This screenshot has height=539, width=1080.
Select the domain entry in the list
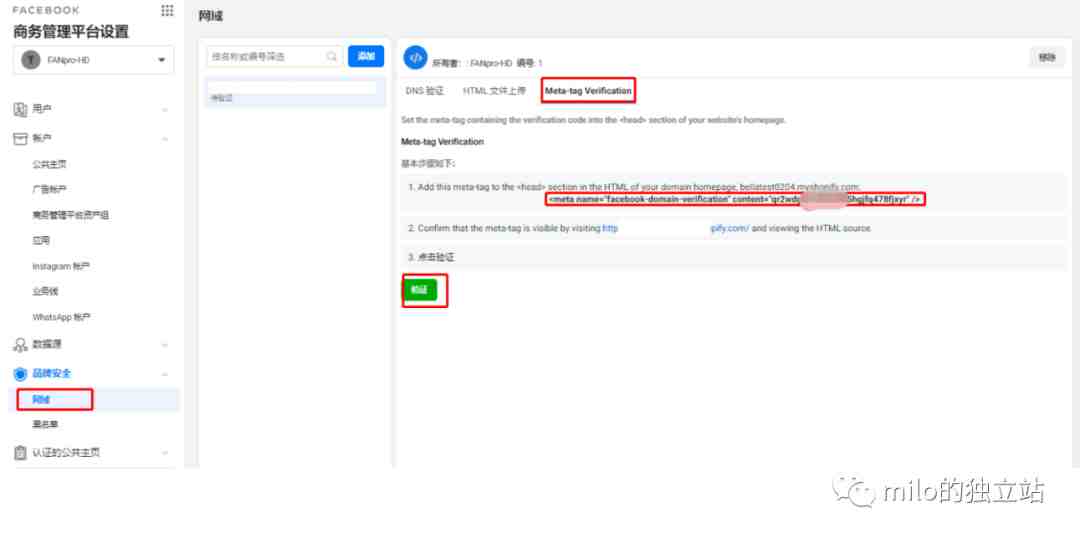pyautogui.click(x=295, y=93)
